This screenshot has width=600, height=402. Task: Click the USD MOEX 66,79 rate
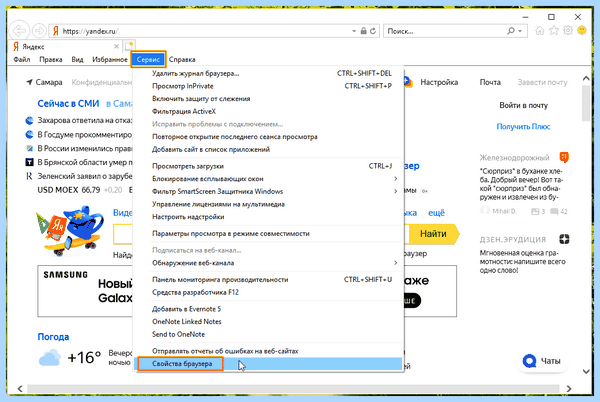pyautogui.click(x=69, y=190)
